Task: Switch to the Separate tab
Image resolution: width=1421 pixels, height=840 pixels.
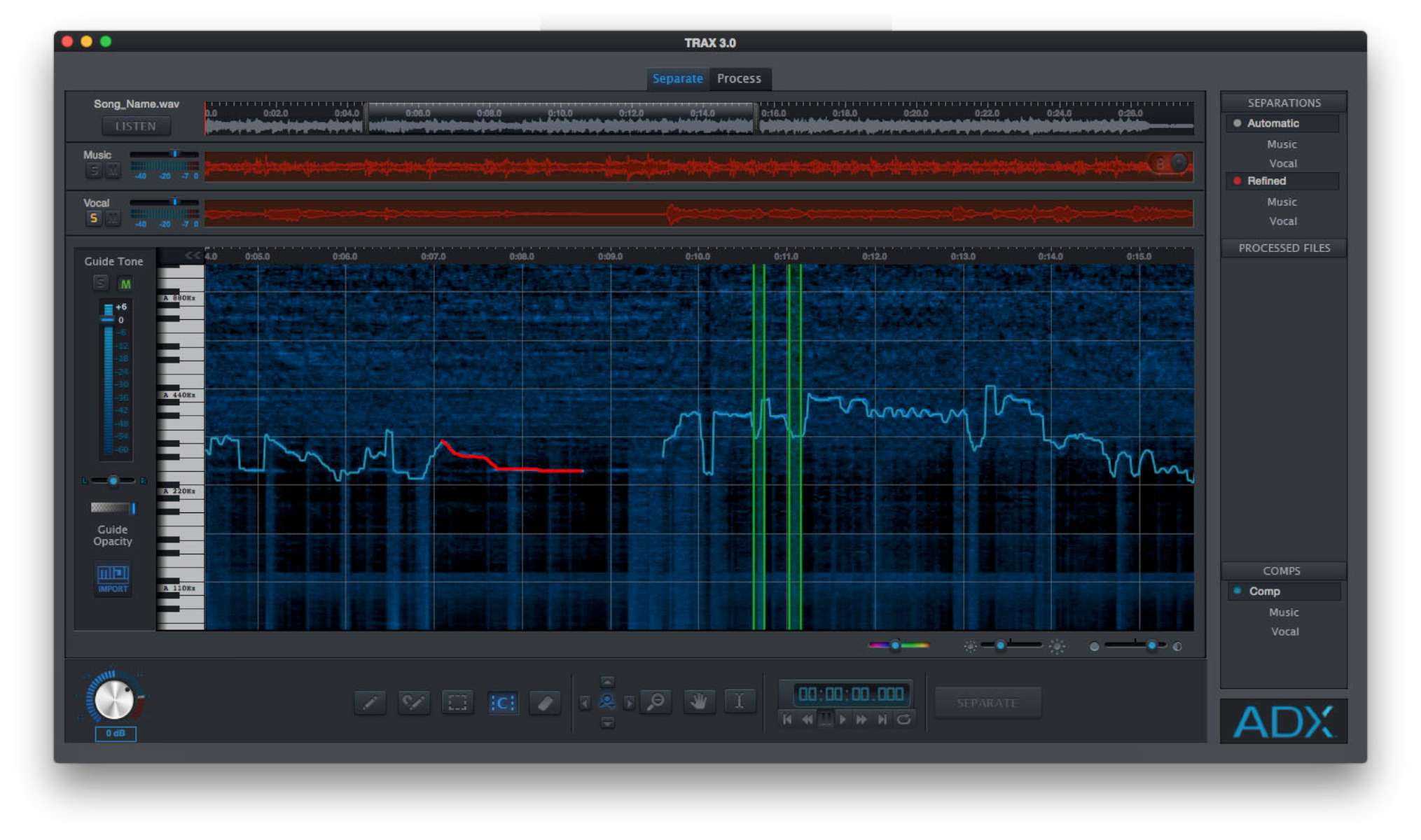Action: (x=677, y=78)
